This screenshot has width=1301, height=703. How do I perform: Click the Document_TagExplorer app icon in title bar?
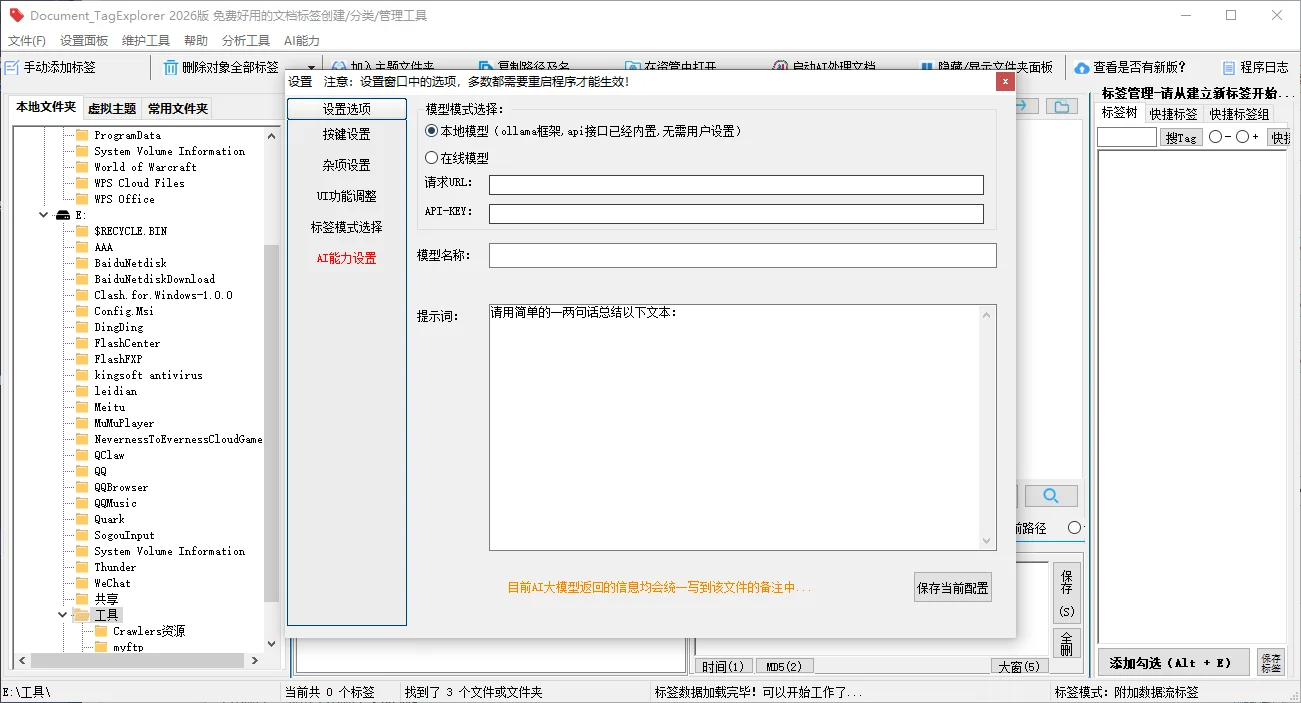click(x=16, y=15)
